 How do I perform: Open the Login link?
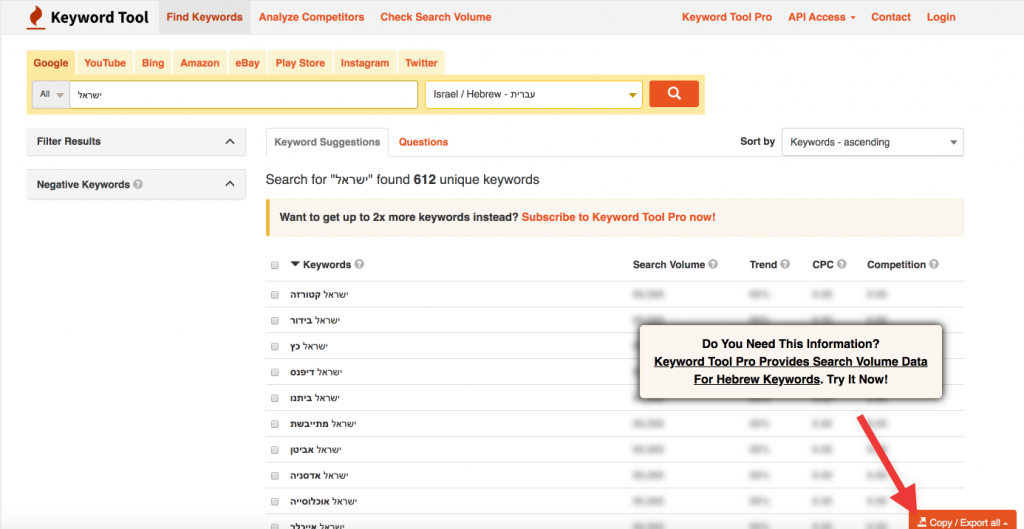pos(941,17)
